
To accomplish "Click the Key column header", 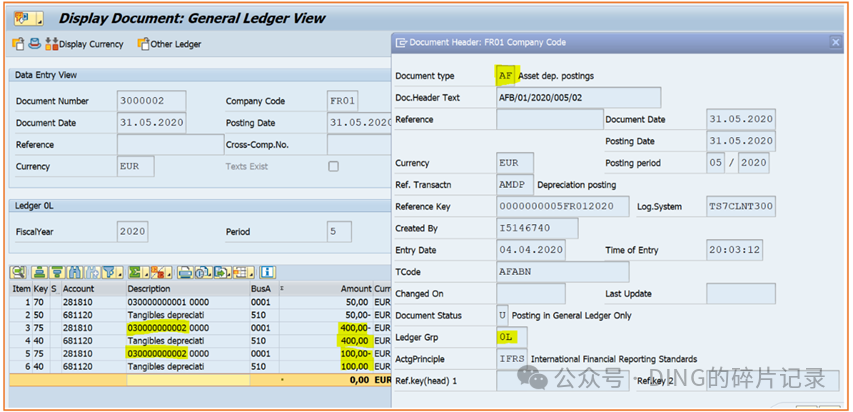I will (x=40, y=289).
